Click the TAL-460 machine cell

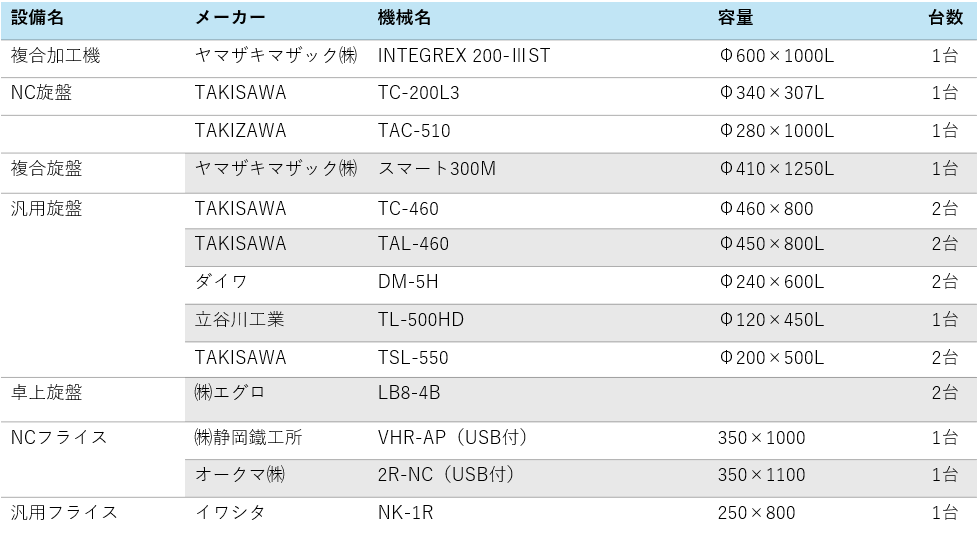pos(413,244)
